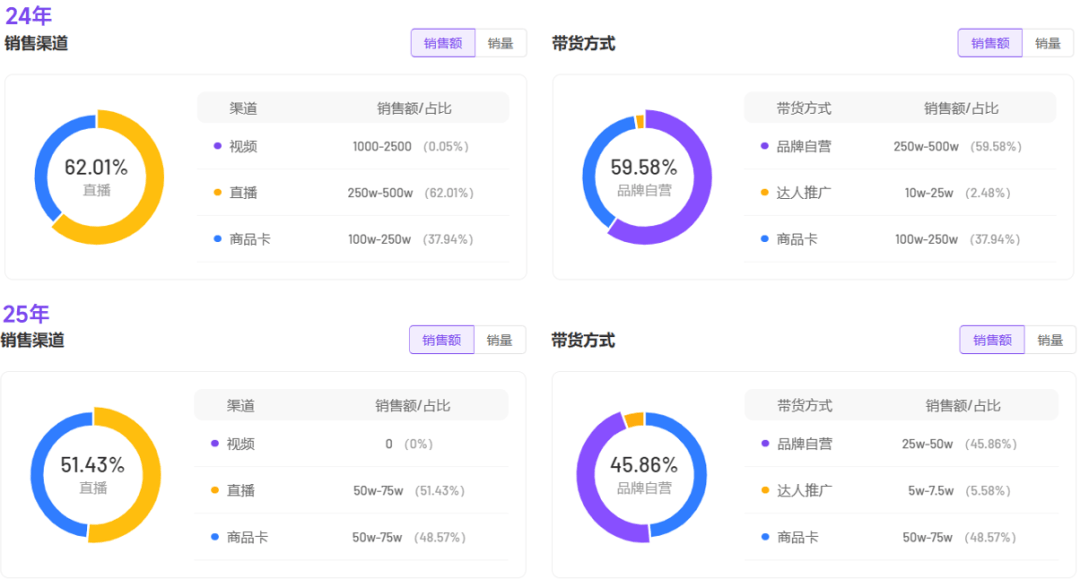This screenshot has height=579, width=1080.
Task: Switch to 销量 in 25年 销售渠道 panel
Action: (x=499, y=339)
